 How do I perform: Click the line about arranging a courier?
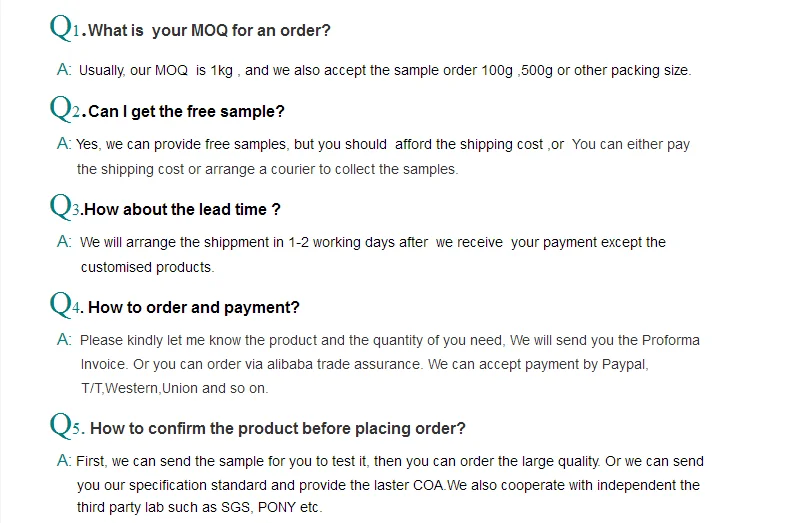pyautogui.click(x=267, y=169)
